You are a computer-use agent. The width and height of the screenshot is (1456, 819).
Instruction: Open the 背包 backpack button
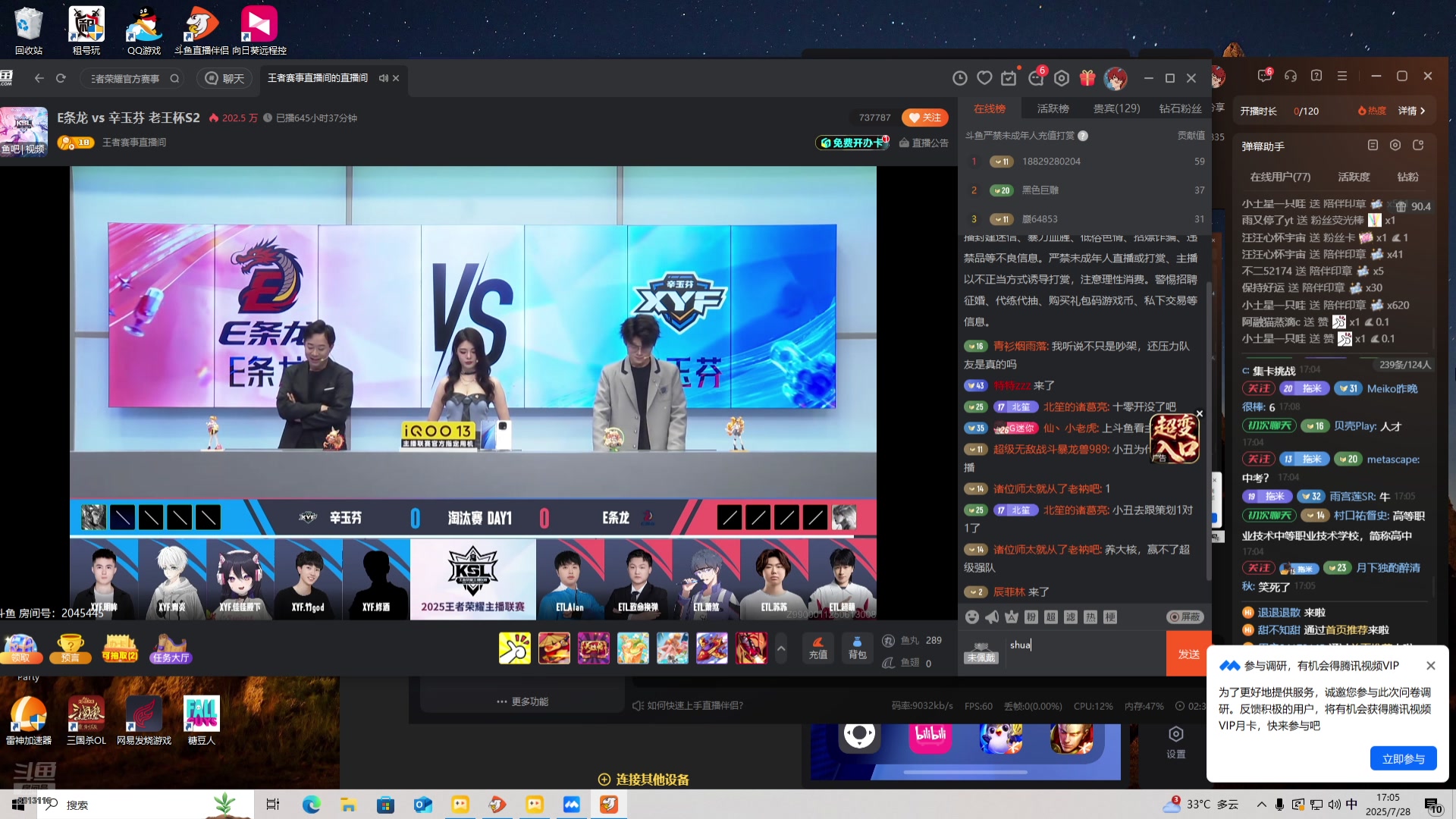tap(858, 648)
